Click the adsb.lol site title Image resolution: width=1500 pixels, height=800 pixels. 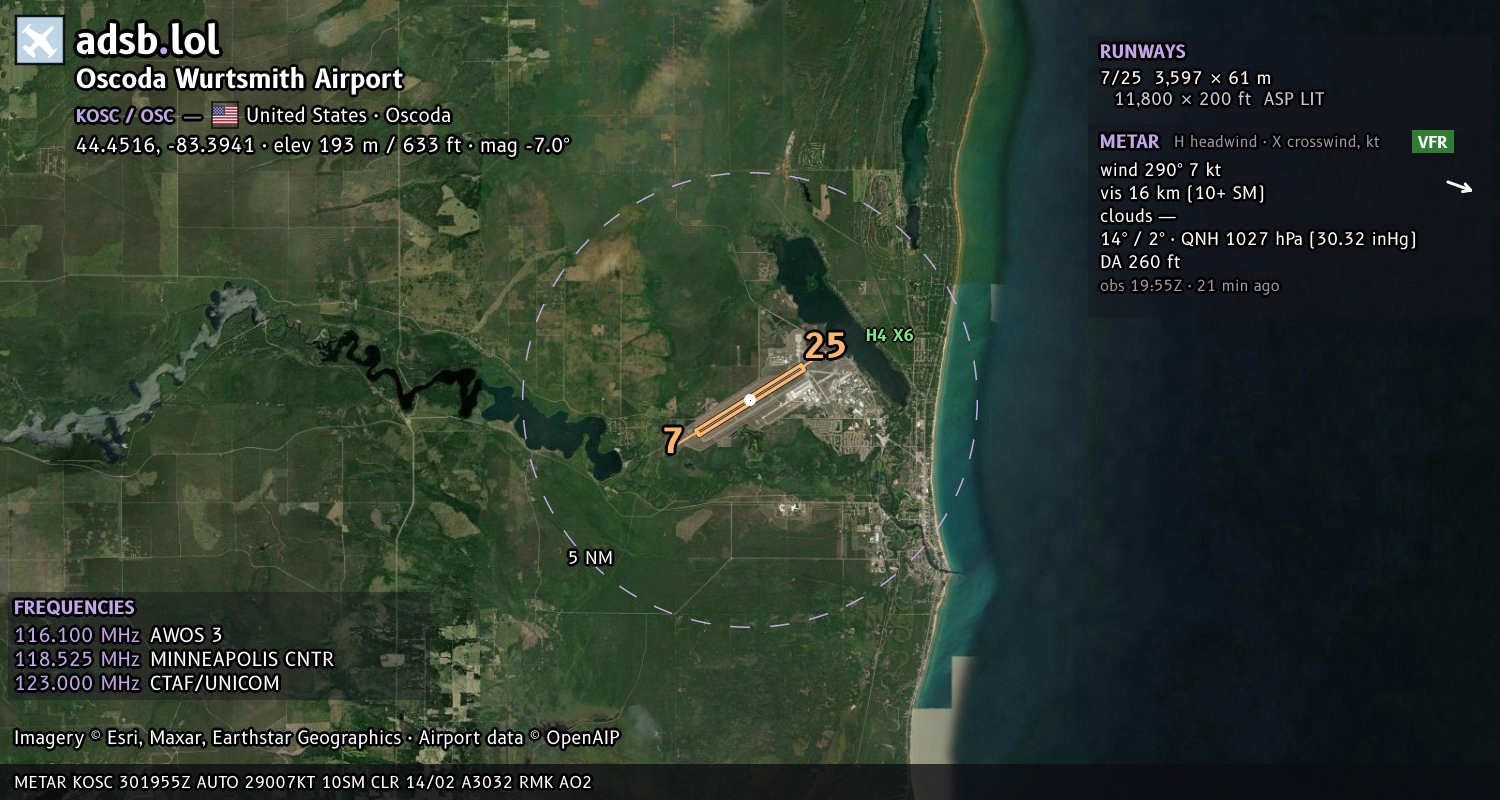point(148,41)
